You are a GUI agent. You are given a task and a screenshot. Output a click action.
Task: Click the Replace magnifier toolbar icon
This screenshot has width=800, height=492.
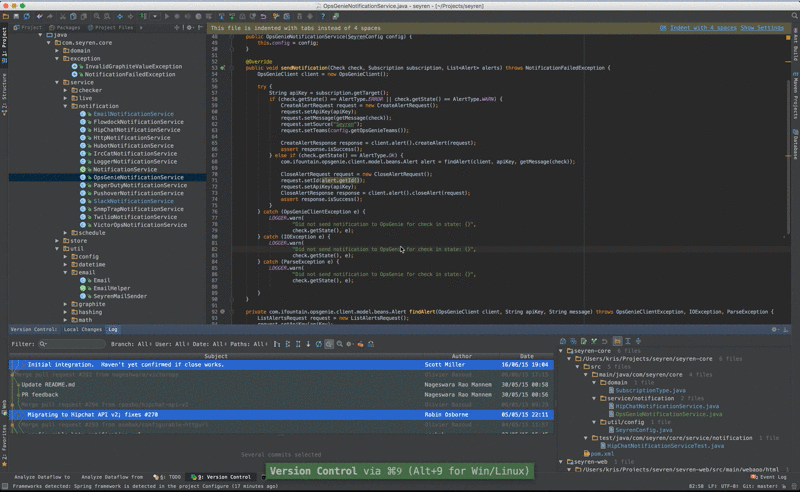tap(107, 16)
